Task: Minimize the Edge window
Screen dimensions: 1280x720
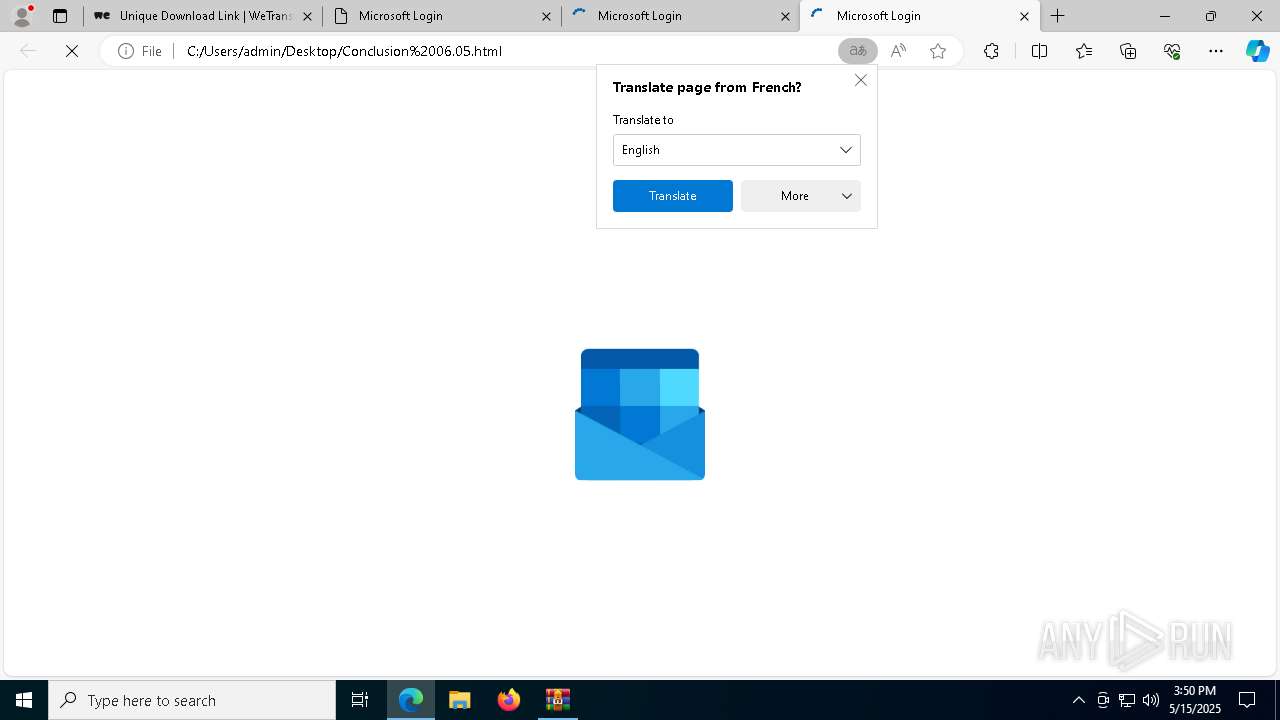Action: pyautogui.click(x=1165, y=16)
